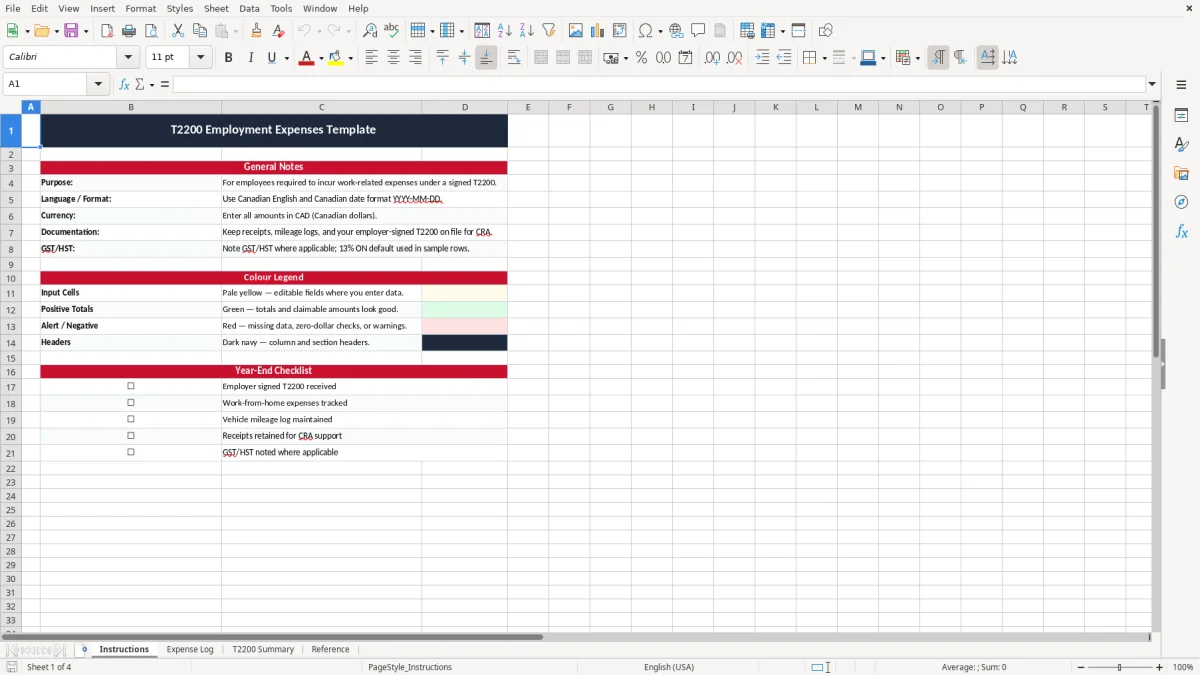Click the Open folder icon
Screen dimensions: 1200x675
coord(41,31)
